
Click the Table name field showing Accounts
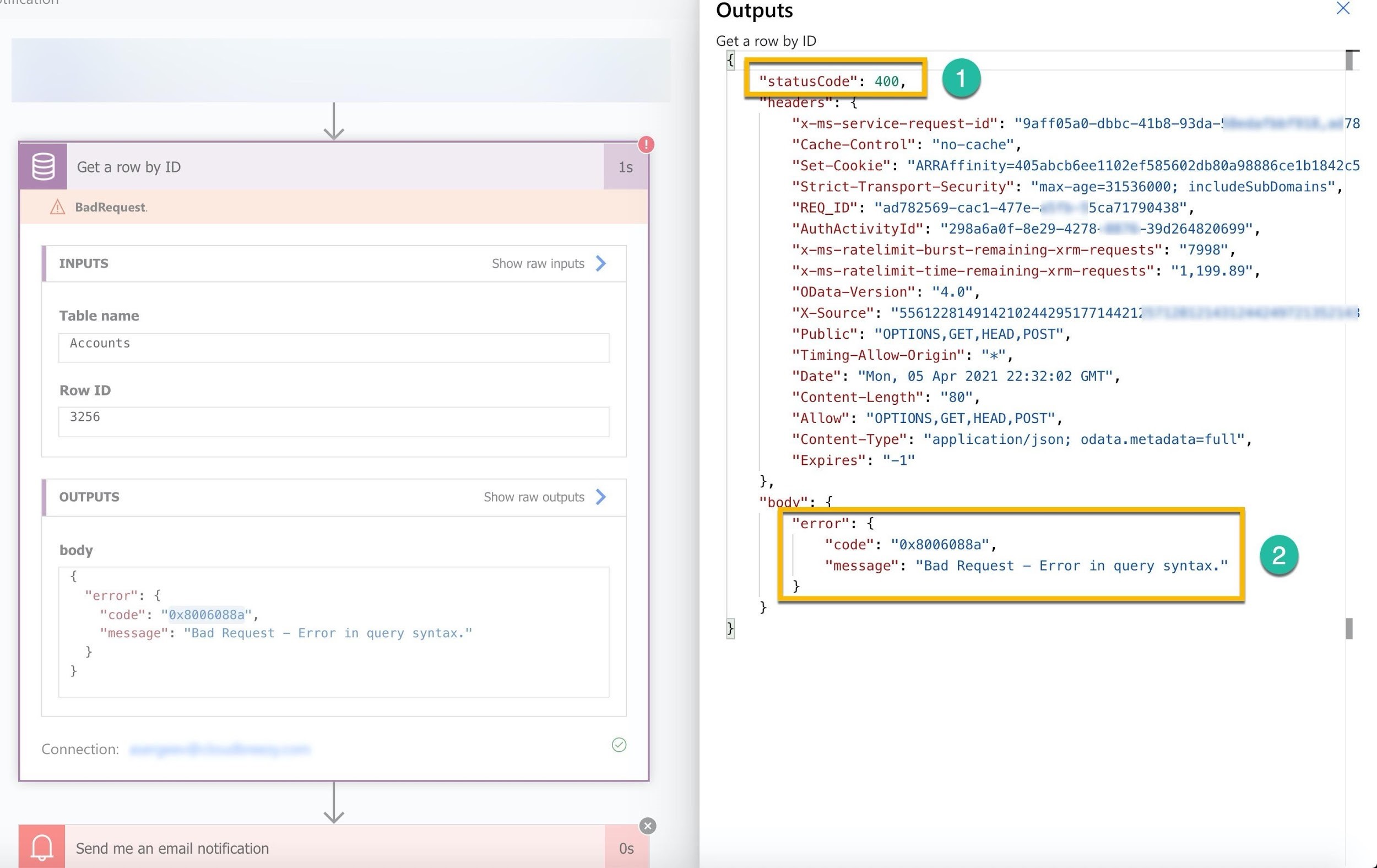click(334, 348)
